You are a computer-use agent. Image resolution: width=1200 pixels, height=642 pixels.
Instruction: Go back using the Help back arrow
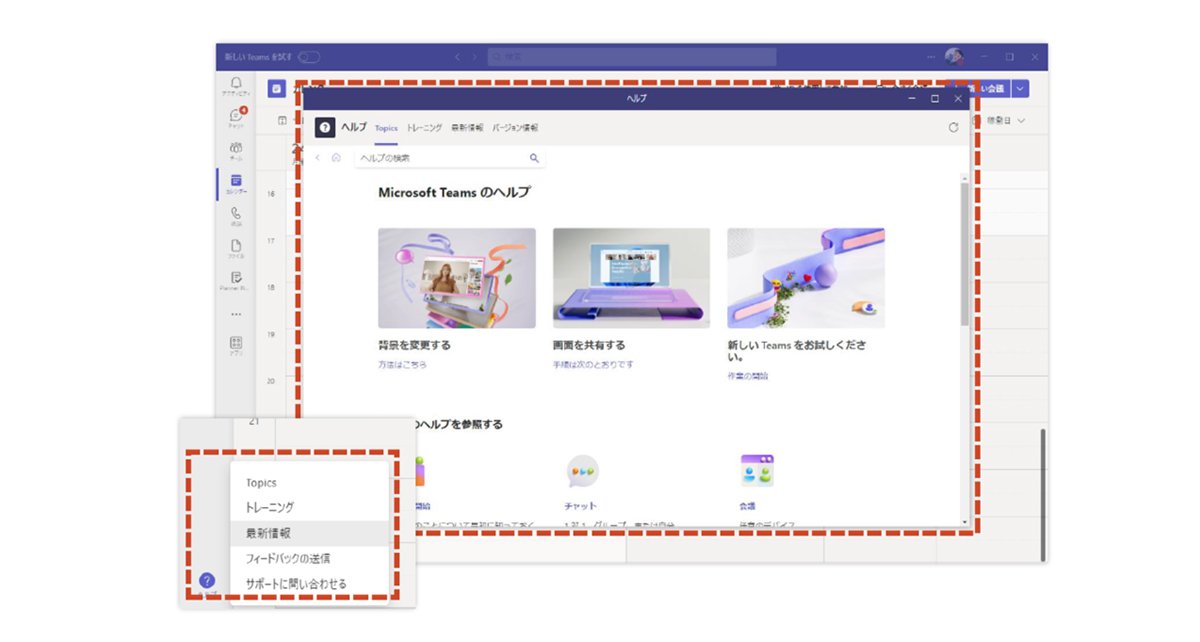coord(318,158)
